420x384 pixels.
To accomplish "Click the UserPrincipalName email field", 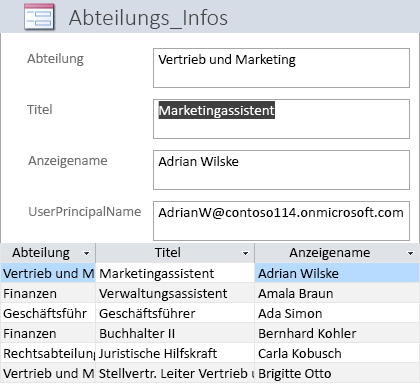I will pyautogui.click(x=281, y=221).
